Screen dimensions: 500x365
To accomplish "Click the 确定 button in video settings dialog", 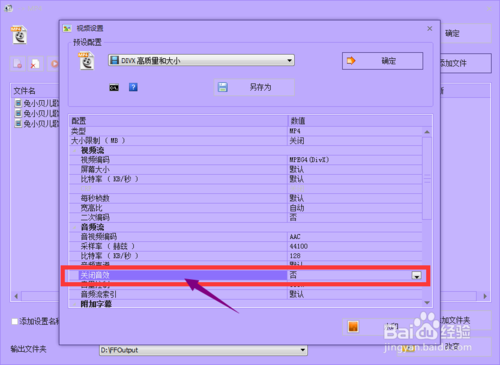I will tap(382, 61).
